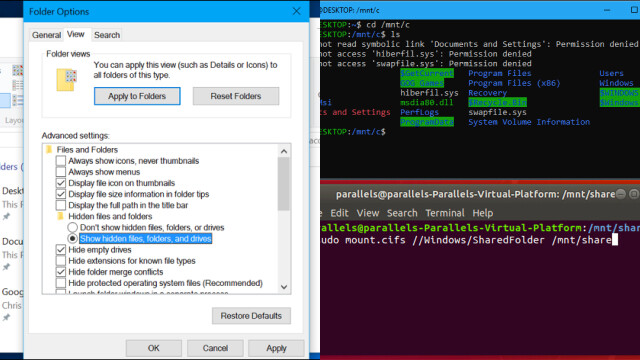The width and height of the screenshot is (640, 360).
Task: Confirm with the OK button
Action: (x=153, y=348)
